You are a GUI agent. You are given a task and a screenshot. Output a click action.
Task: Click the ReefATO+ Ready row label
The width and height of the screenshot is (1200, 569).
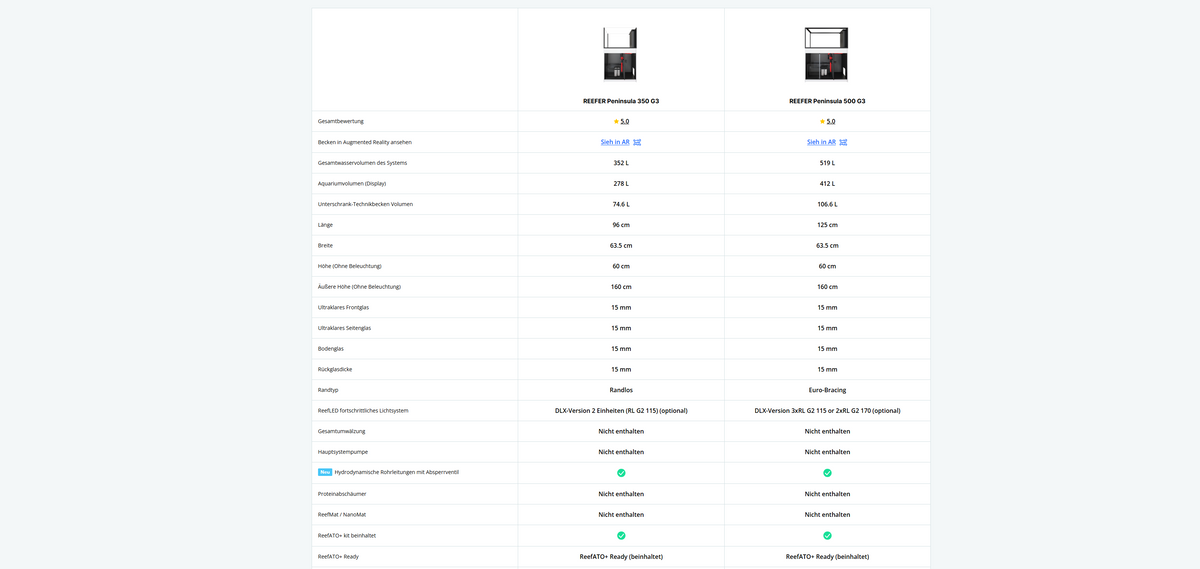[338, 555]
